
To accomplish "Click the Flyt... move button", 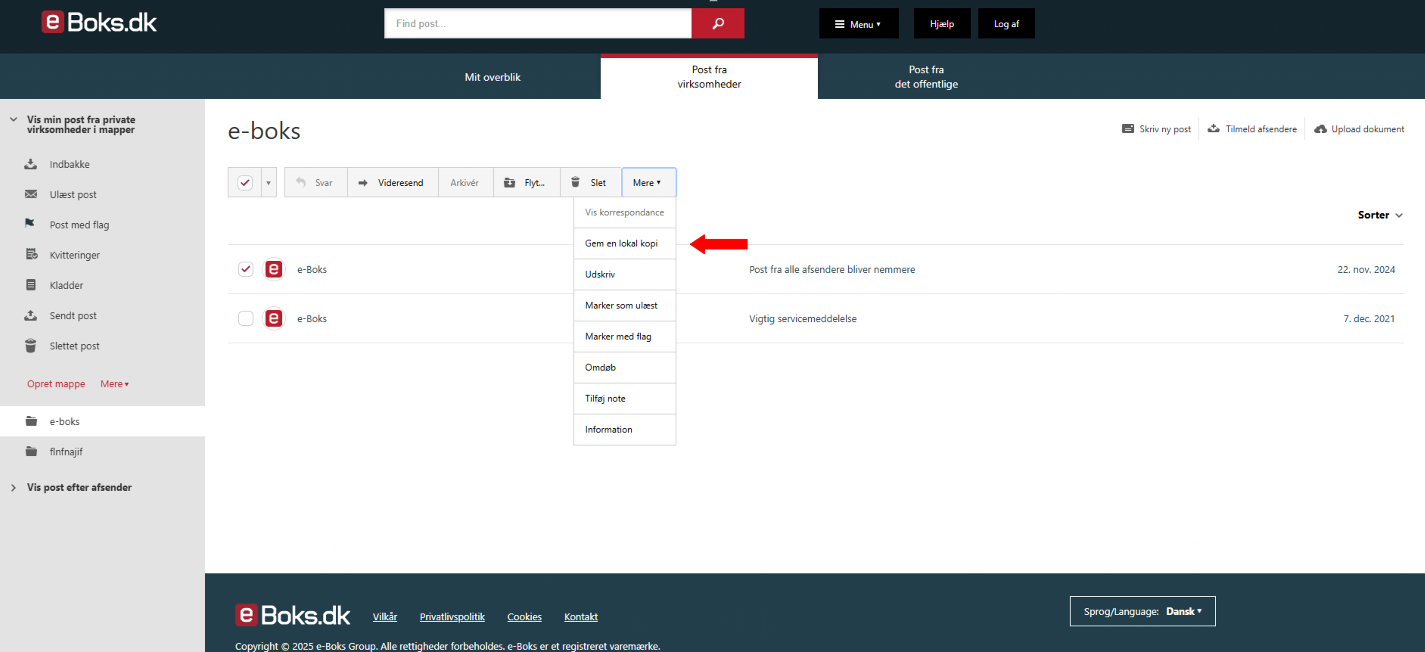I will [x=527, y=182].
